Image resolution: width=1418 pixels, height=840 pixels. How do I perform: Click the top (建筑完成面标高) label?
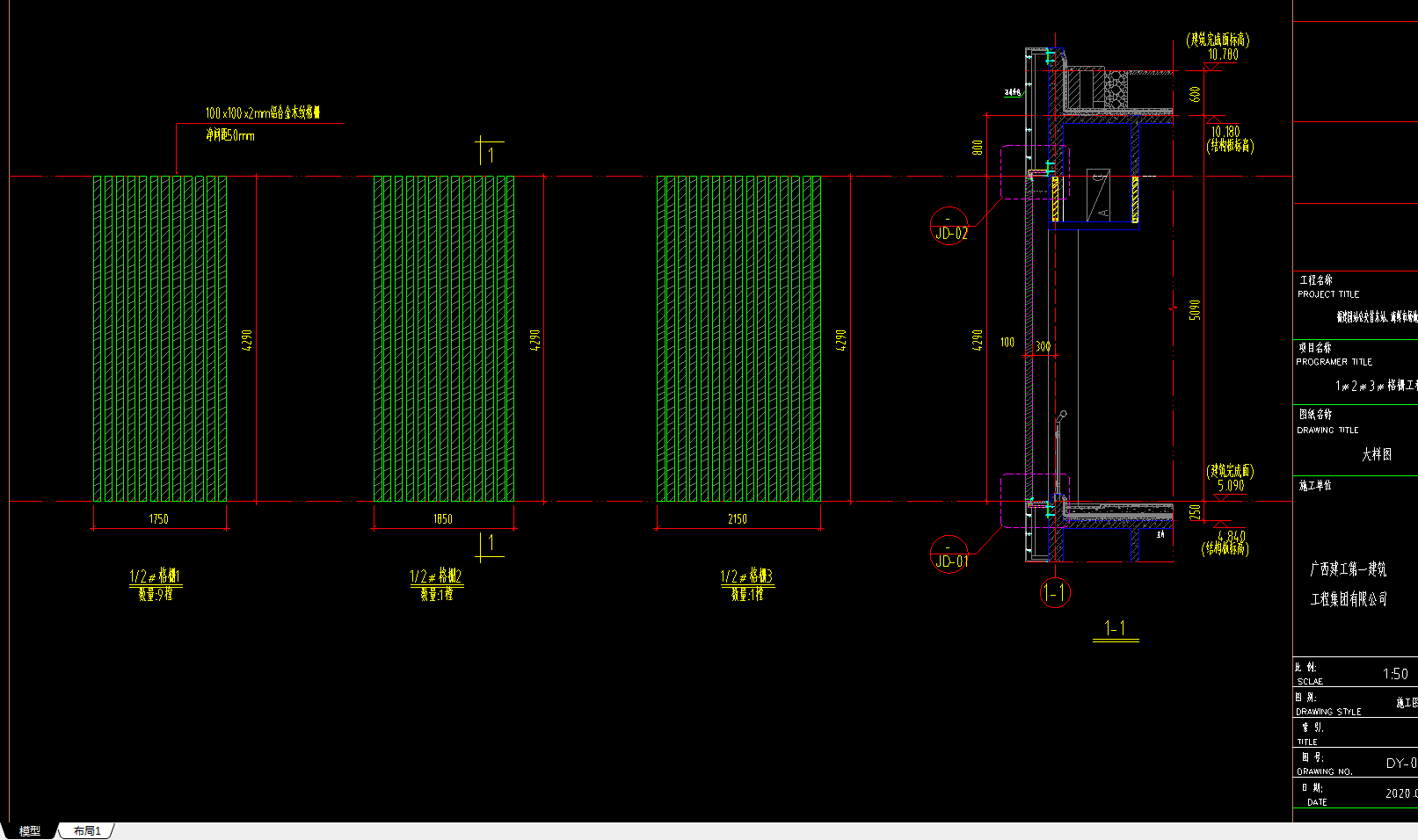tap(1218, 40)
